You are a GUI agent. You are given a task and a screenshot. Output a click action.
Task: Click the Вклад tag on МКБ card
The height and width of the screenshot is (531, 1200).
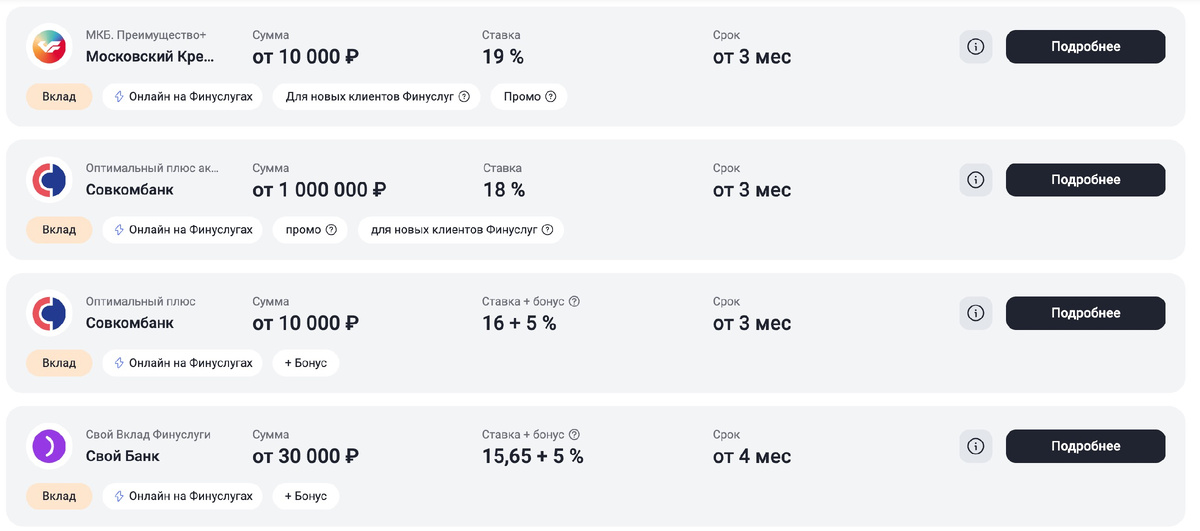point(59,97)
